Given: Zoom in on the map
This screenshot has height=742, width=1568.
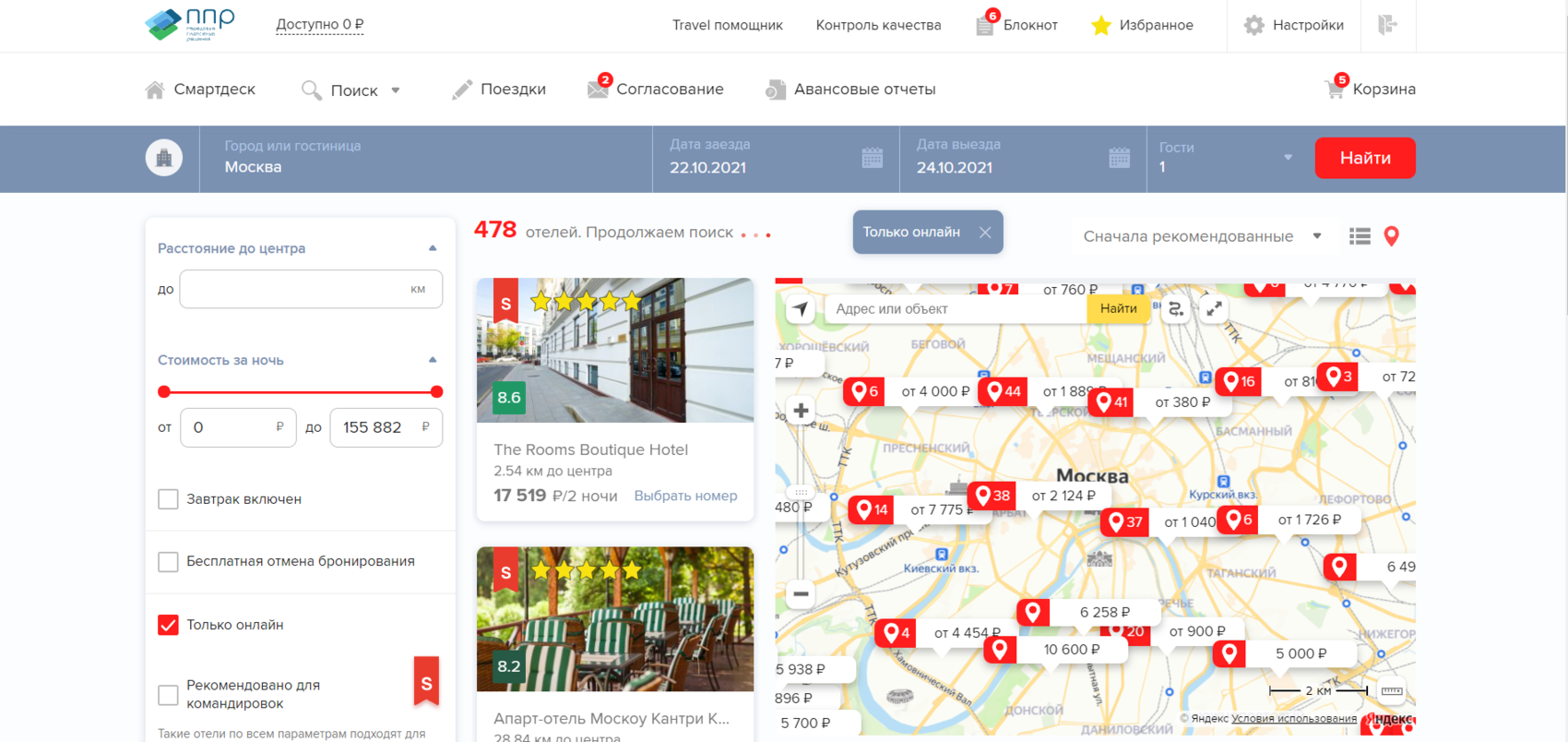Looking at the screenshot, I should (801, 411).
